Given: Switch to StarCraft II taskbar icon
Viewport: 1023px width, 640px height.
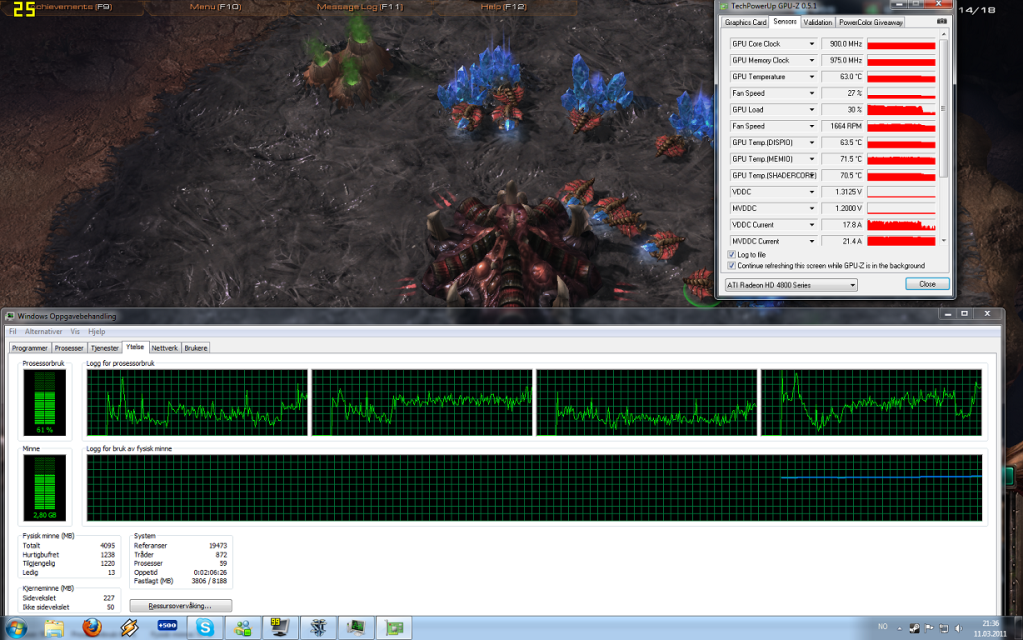Looking at the screenshot, I should point(318,628).
